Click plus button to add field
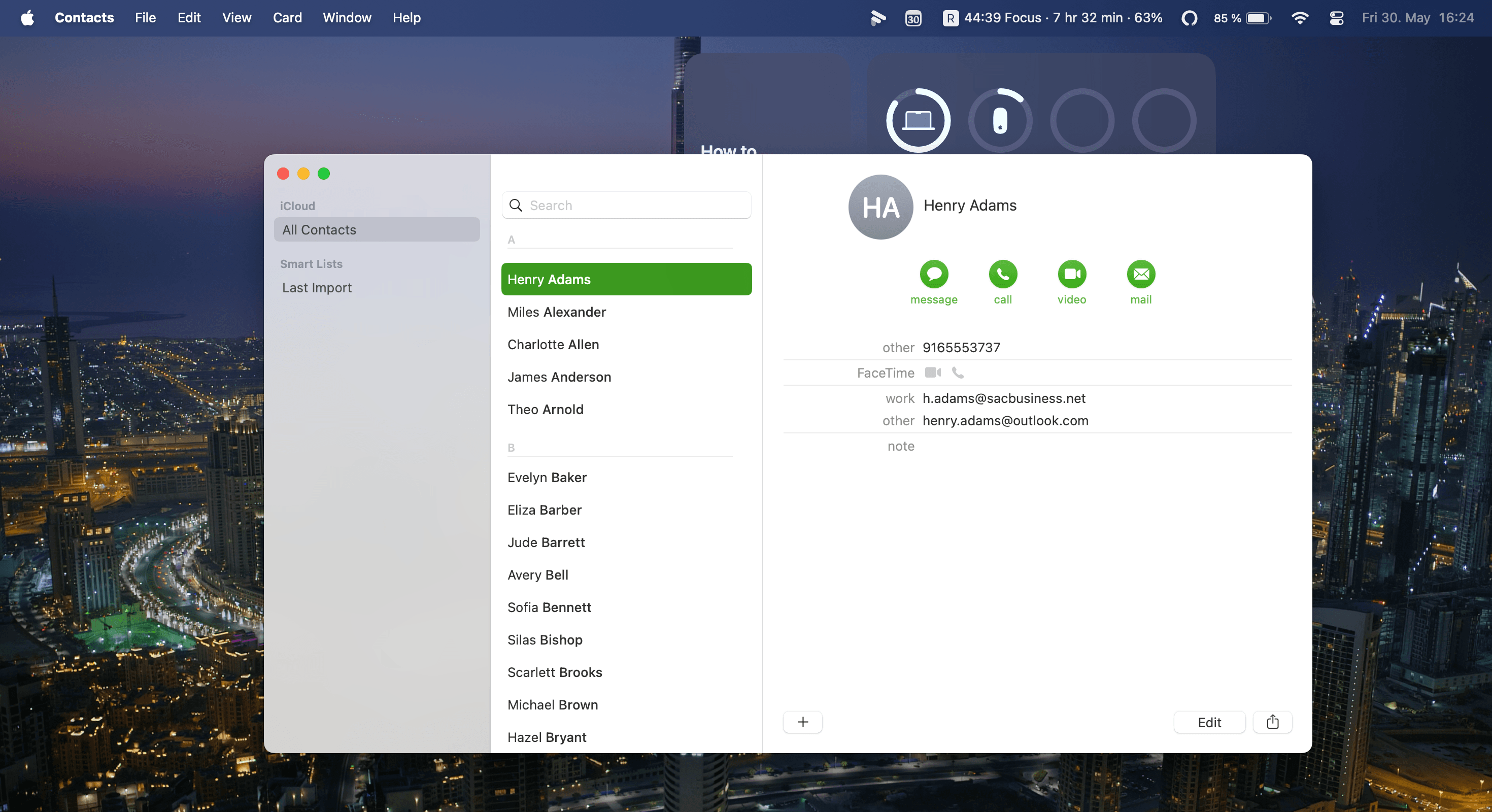Image resolution: width=1492 pixels, height=812 pixels. pyautogui.click(x=802, y=722)
